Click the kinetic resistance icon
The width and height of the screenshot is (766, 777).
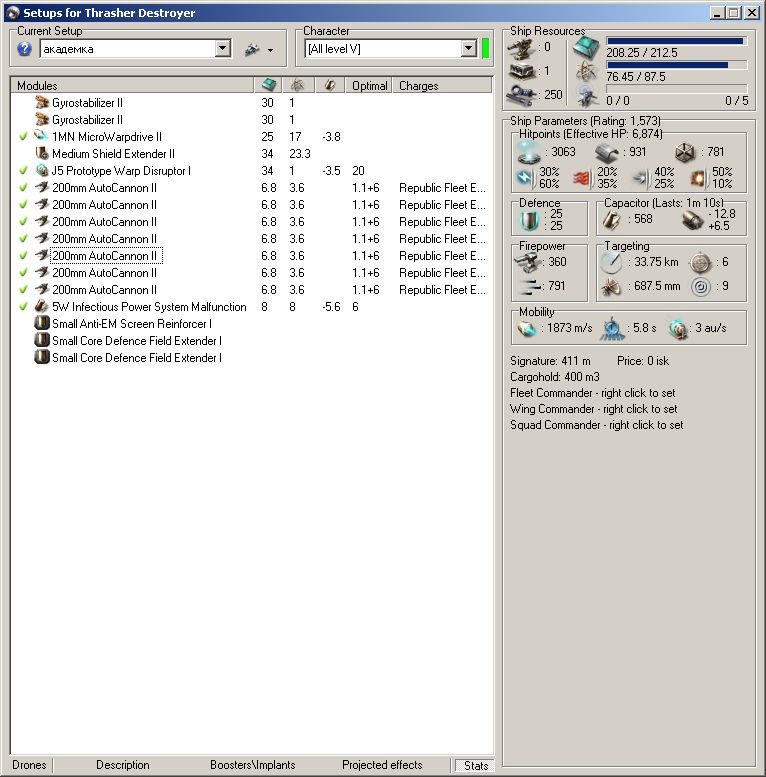(x=641, y=178)
